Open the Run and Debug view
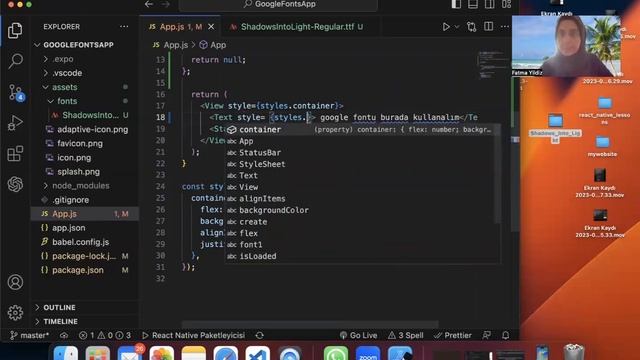 15,123
